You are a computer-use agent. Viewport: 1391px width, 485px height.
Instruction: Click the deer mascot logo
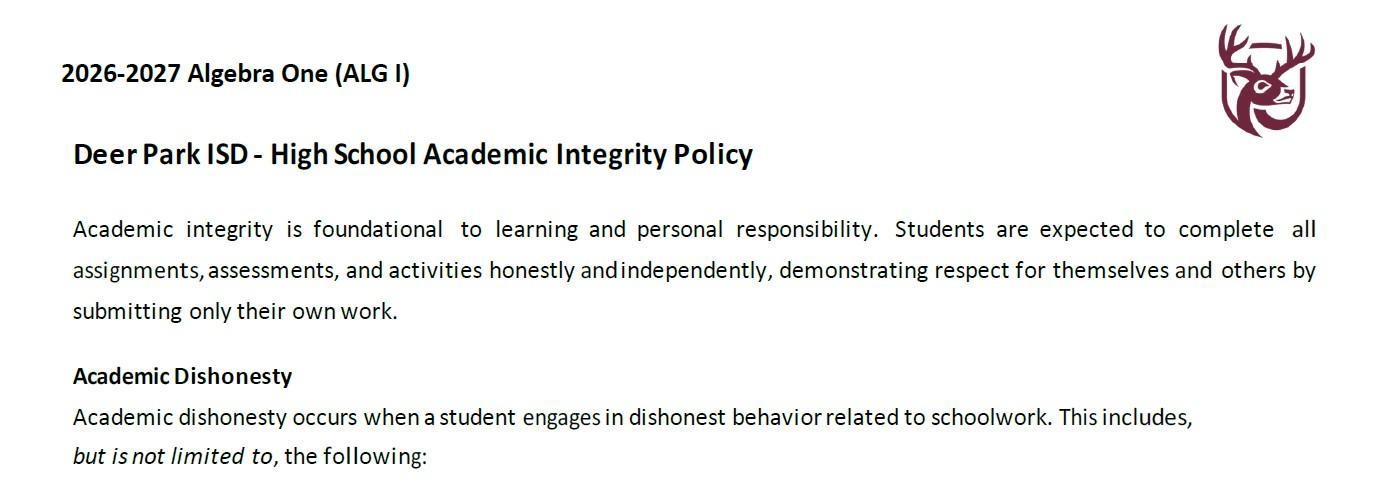tap(1266, 80)
